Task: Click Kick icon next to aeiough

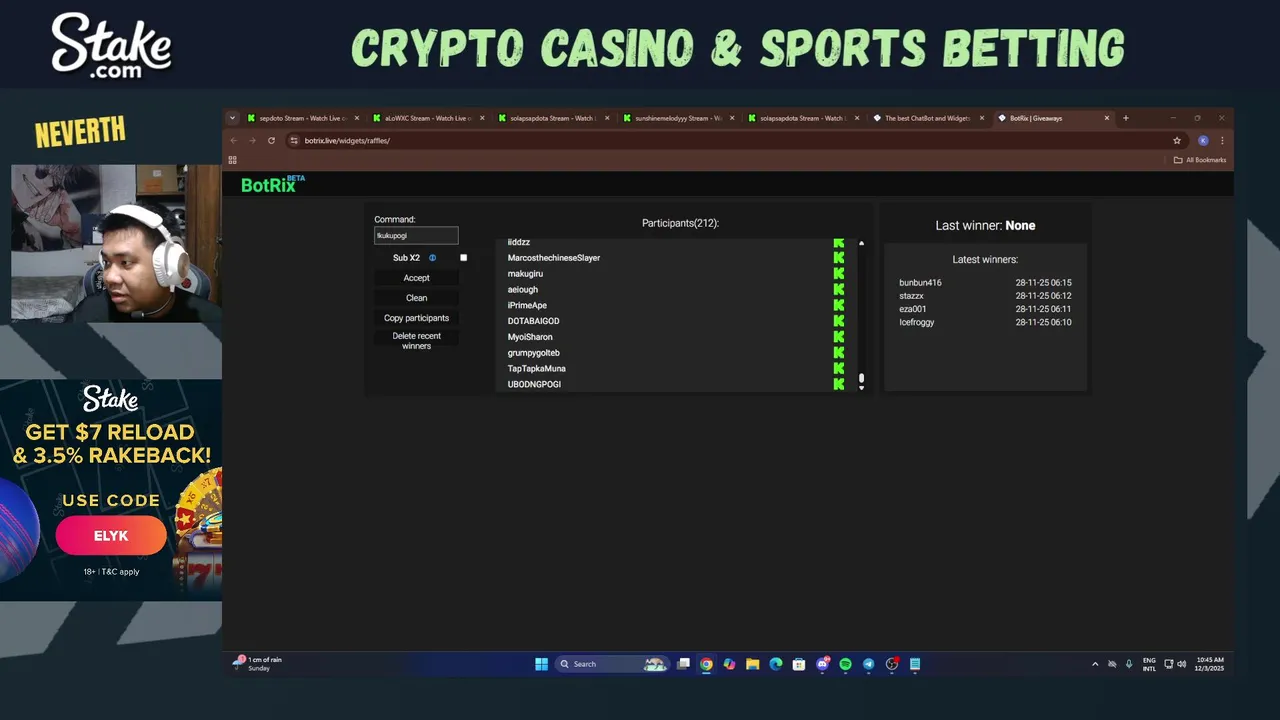Action: click(838, 290)
